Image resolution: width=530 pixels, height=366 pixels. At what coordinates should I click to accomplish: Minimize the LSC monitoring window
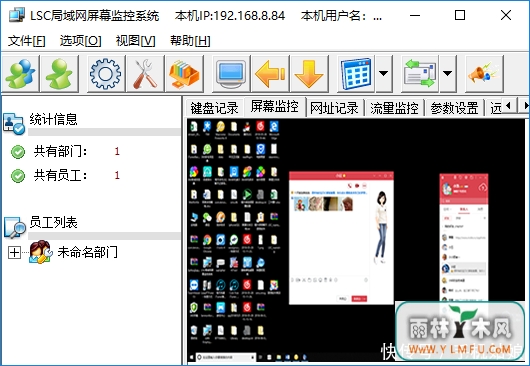point(415,15)
